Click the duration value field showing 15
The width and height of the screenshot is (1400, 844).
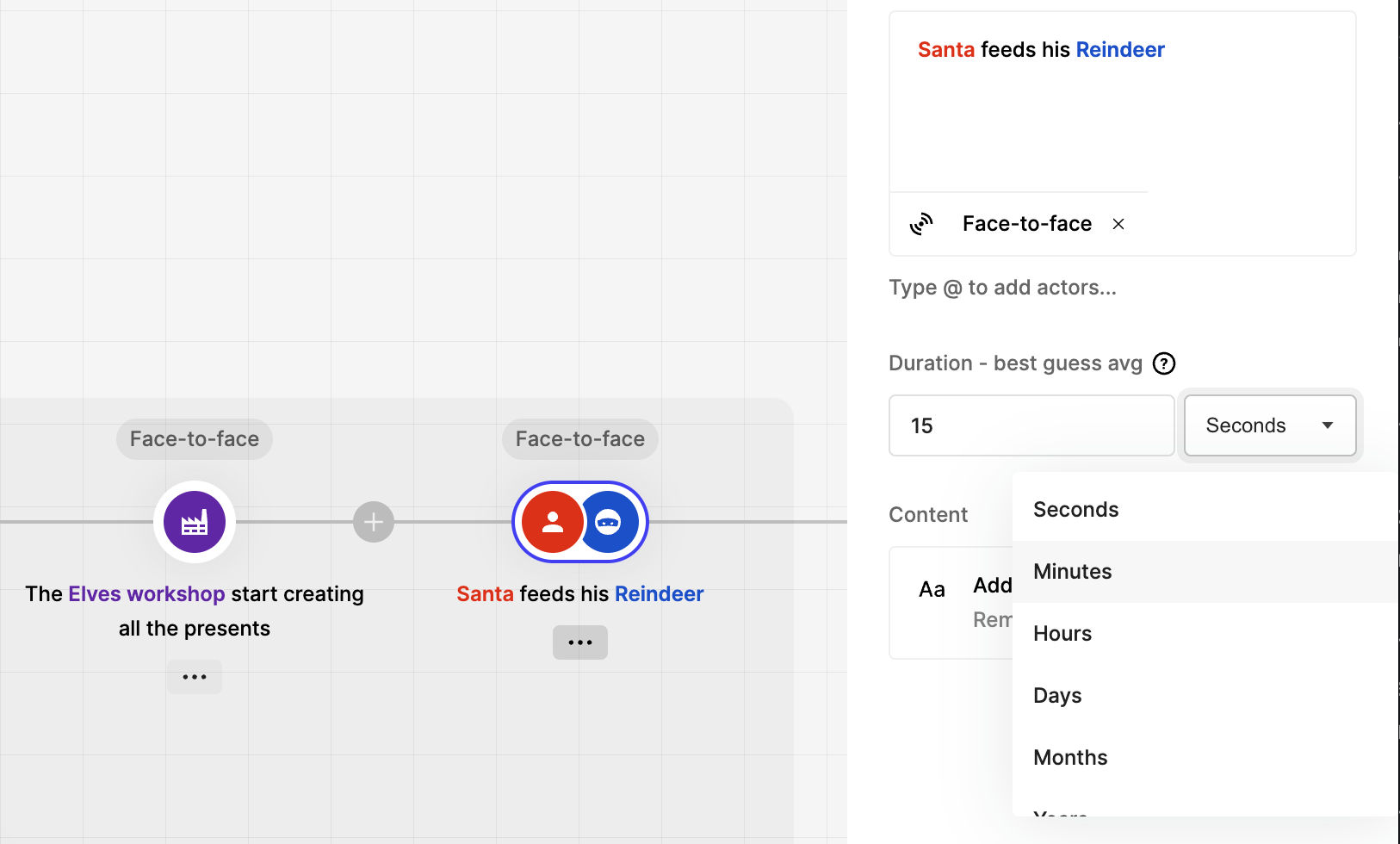1031,425
